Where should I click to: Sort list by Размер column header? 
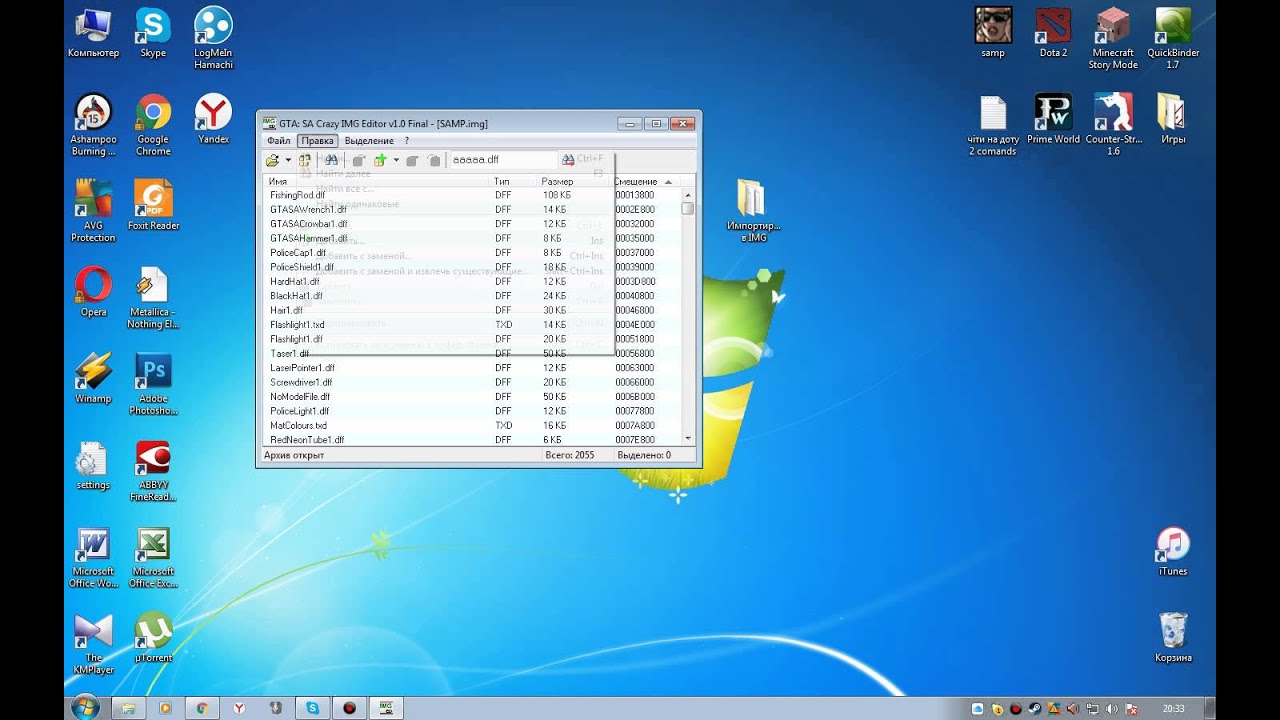pyautogui.click(x=574, y=182)
